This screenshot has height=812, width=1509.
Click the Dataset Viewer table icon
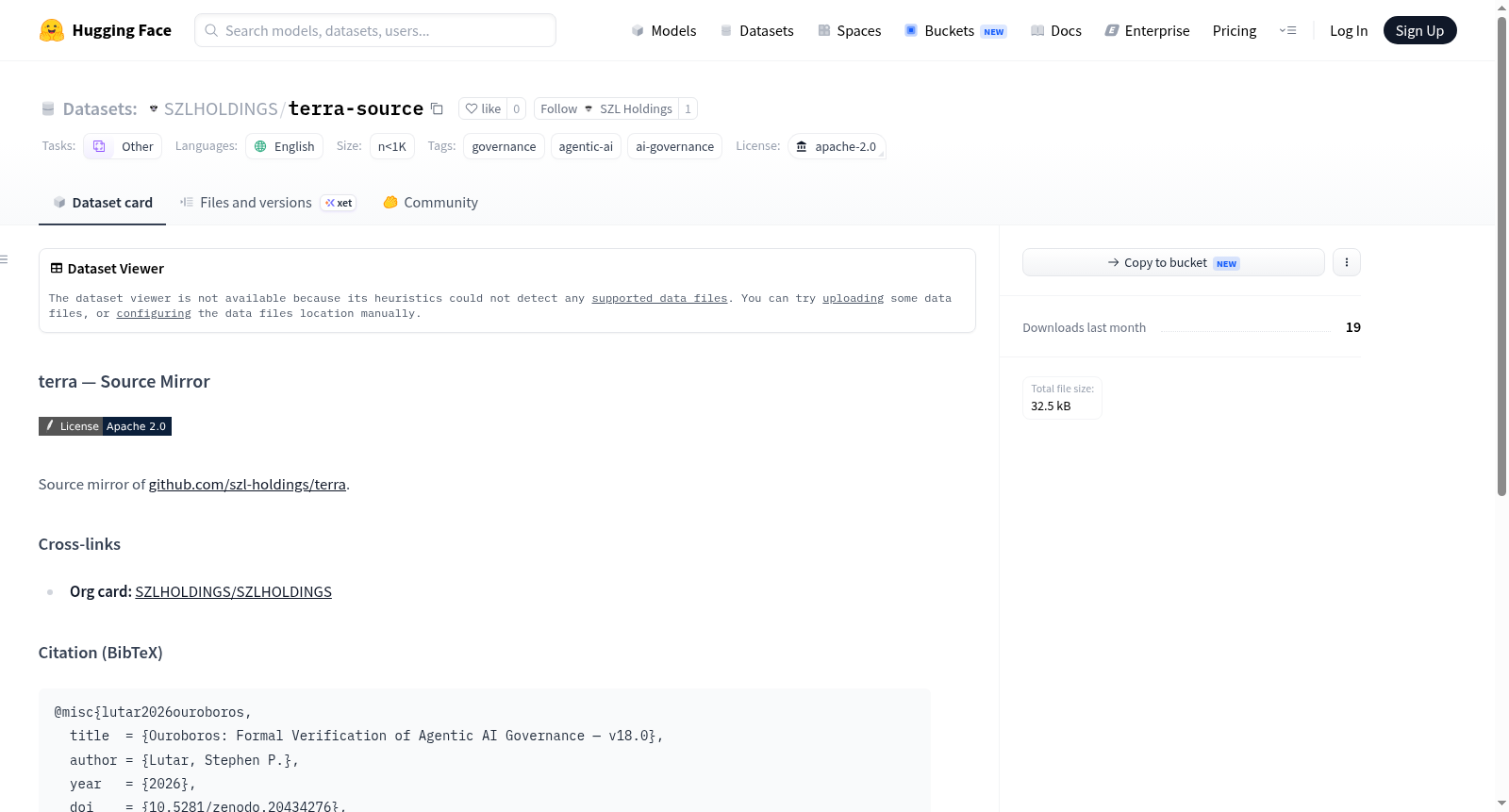[57, 268]
